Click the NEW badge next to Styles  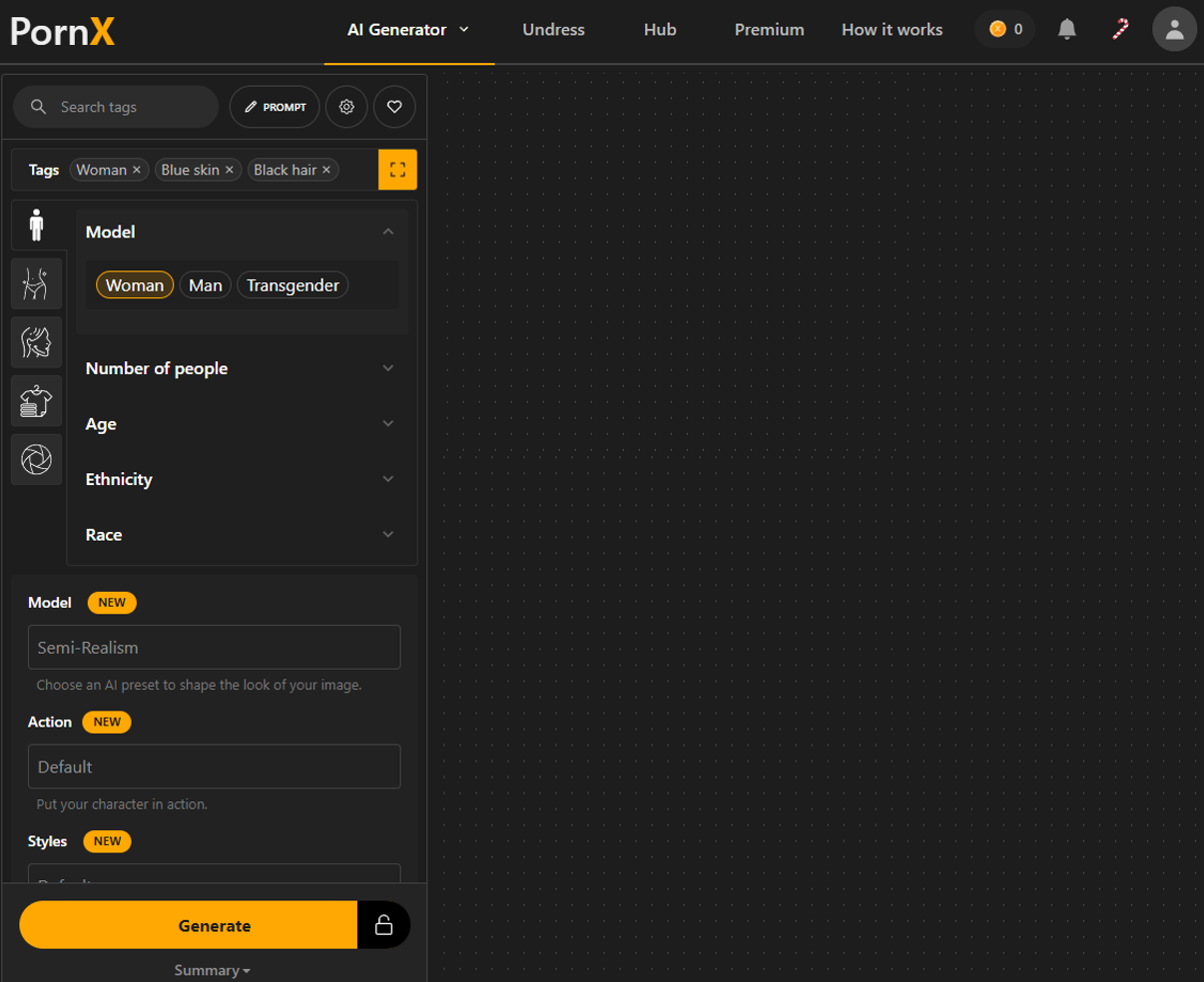pos(107,841)
